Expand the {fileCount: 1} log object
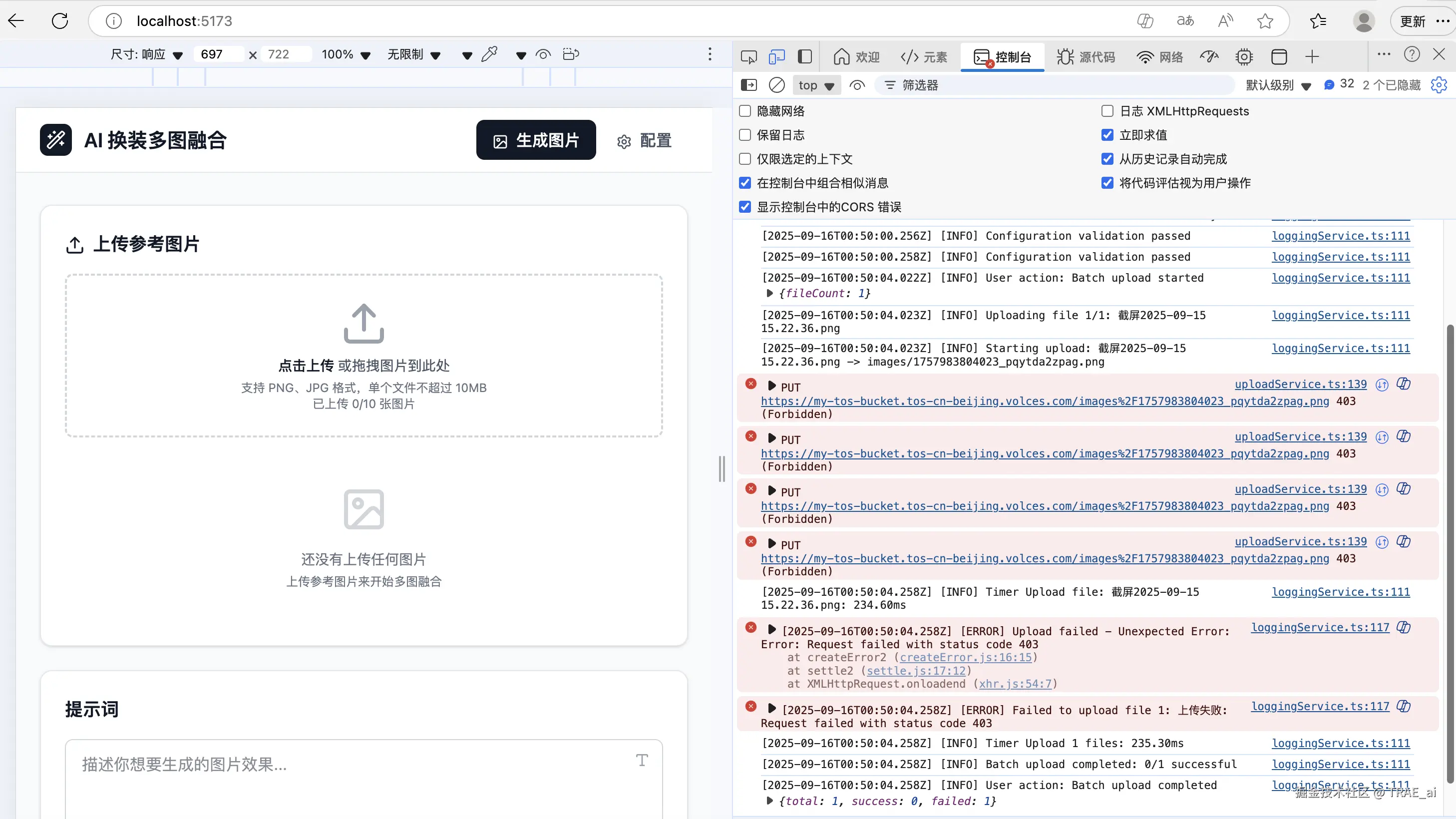Viewport: 1456px width, 819px height. [x=769, y=293]
